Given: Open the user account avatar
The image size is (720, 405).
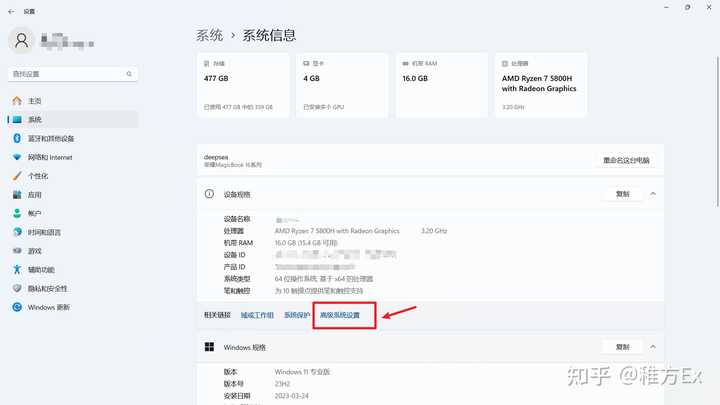Looking at the screenshot, I should coord(21,40).
